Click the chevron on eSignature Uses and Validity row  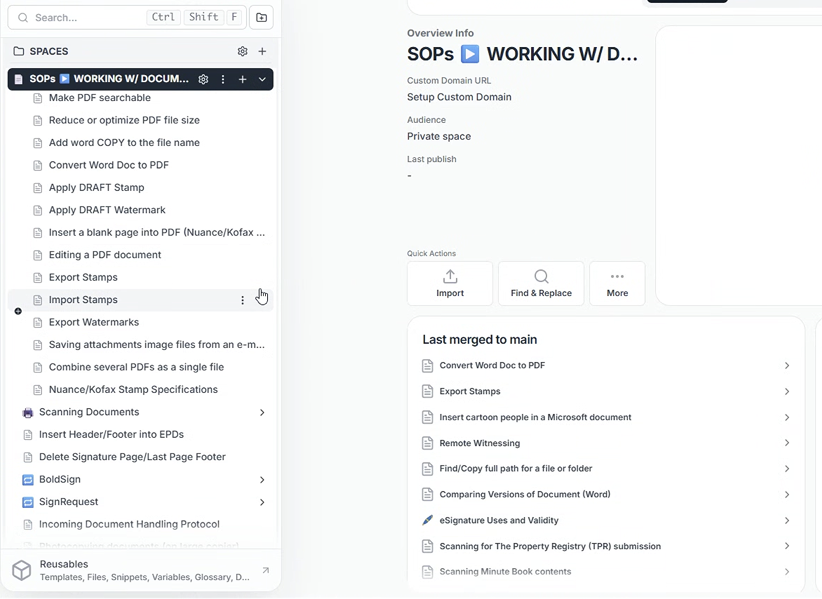coord(787,520)
